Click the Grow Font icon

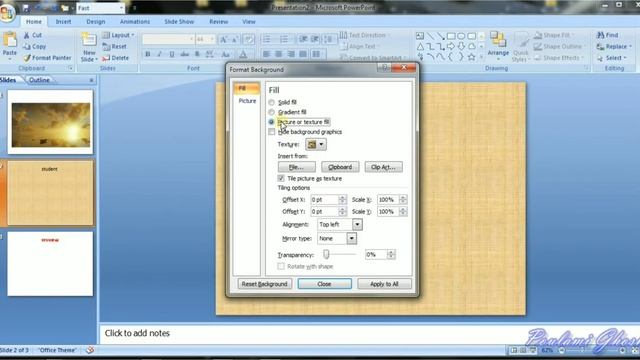point(223,40)
